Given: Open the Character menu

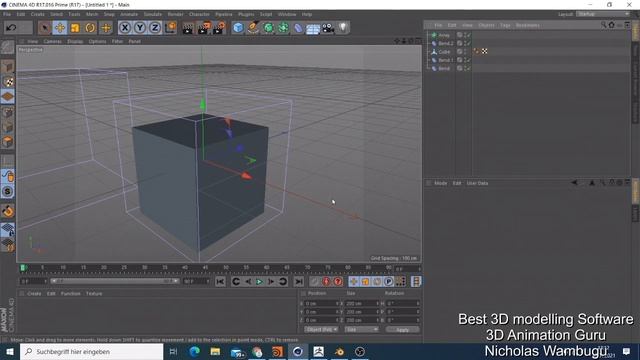Looking at the screenshot, I should 199,14.
